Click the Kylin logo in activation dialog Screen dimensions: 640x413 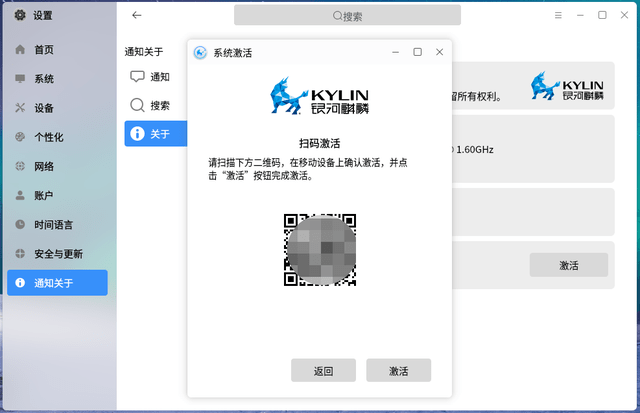(x=320, y=96)
